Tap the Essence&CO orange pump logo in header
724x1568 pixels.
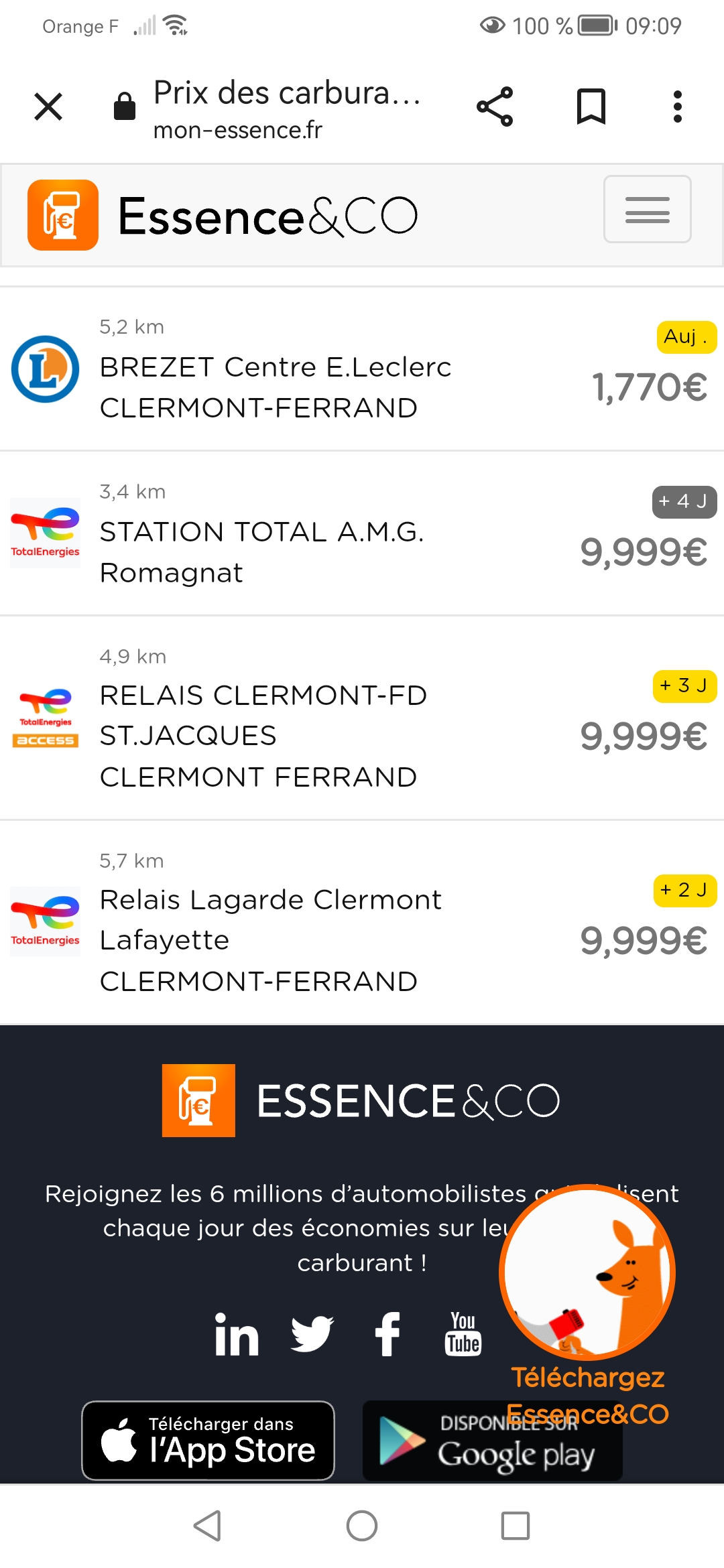tap(63, 215)
